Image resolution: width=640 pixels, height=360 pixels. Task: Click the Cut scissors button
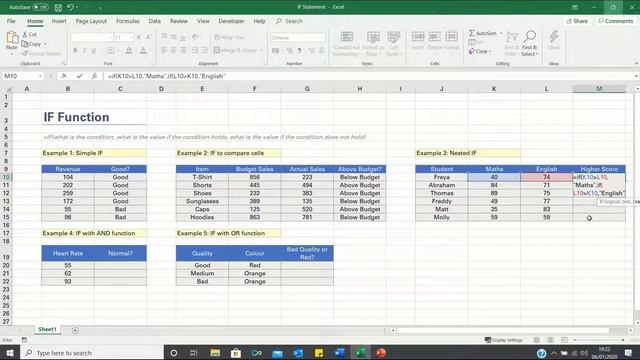point(29,34)
